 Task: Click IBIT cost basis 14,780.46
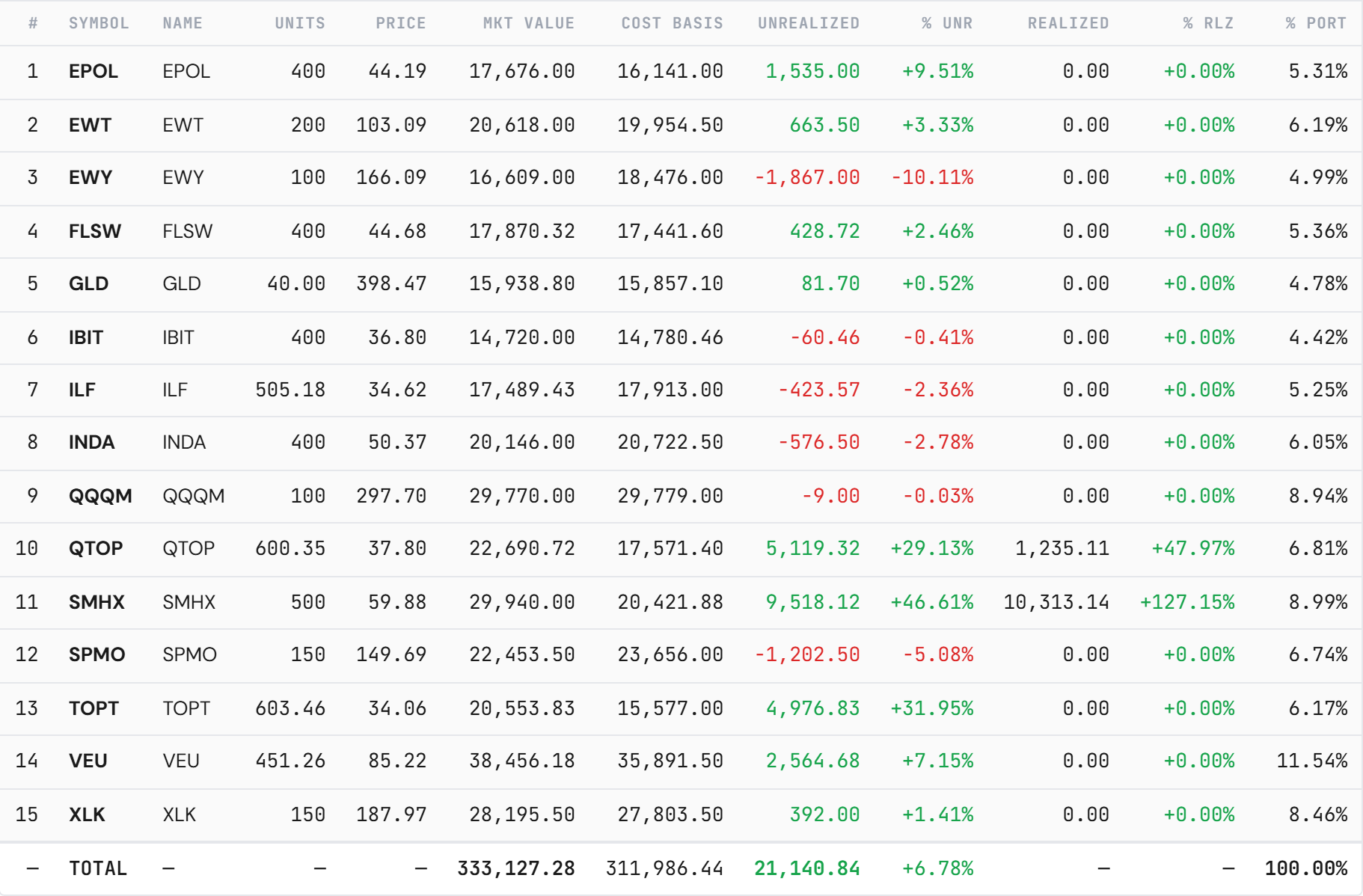pyautogui.click(x=670, y=337)
